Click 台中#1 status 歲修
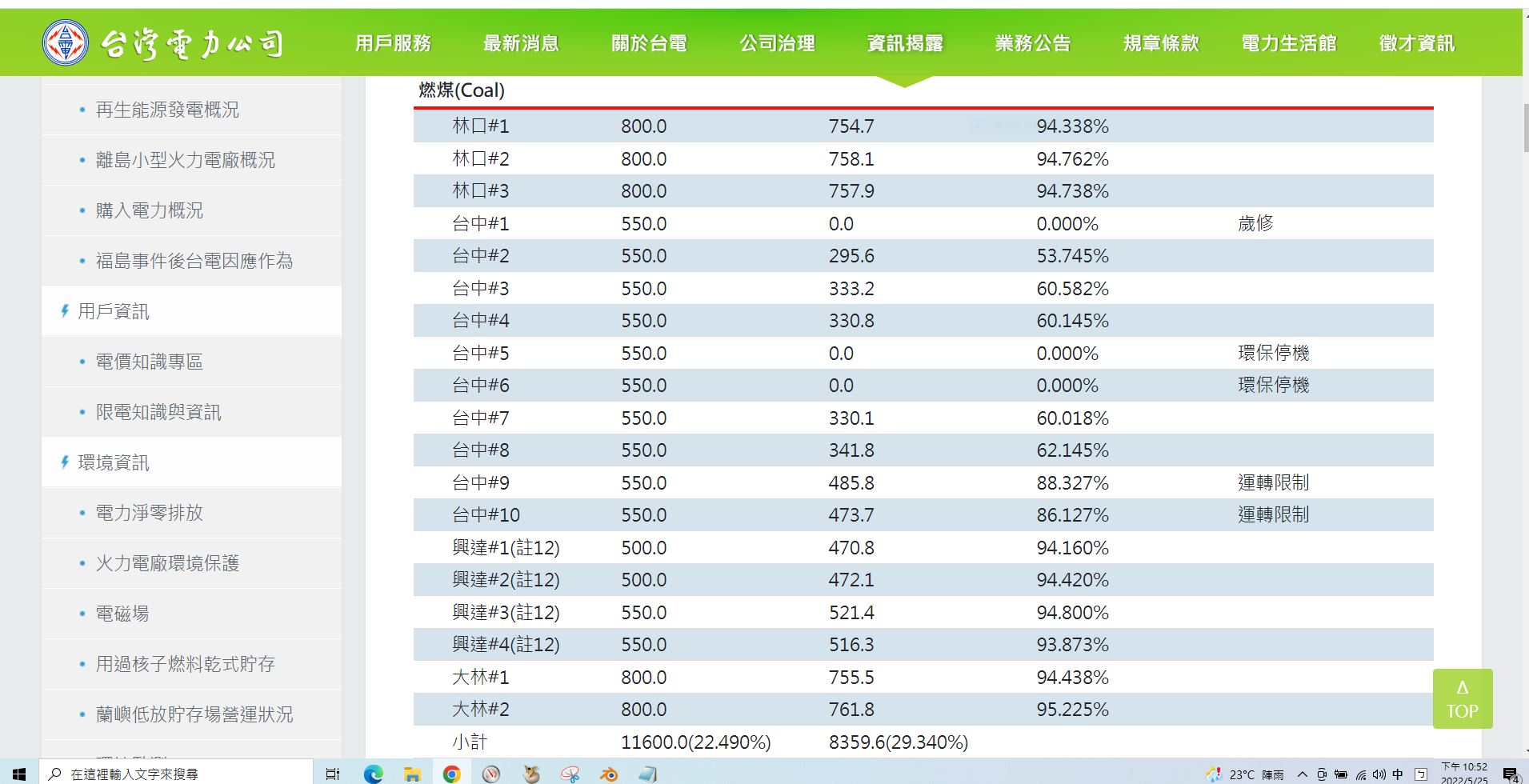Image resolution: width=1529 pixels, height=784 pixels. pyautogui.click(x=1255, y=224)
